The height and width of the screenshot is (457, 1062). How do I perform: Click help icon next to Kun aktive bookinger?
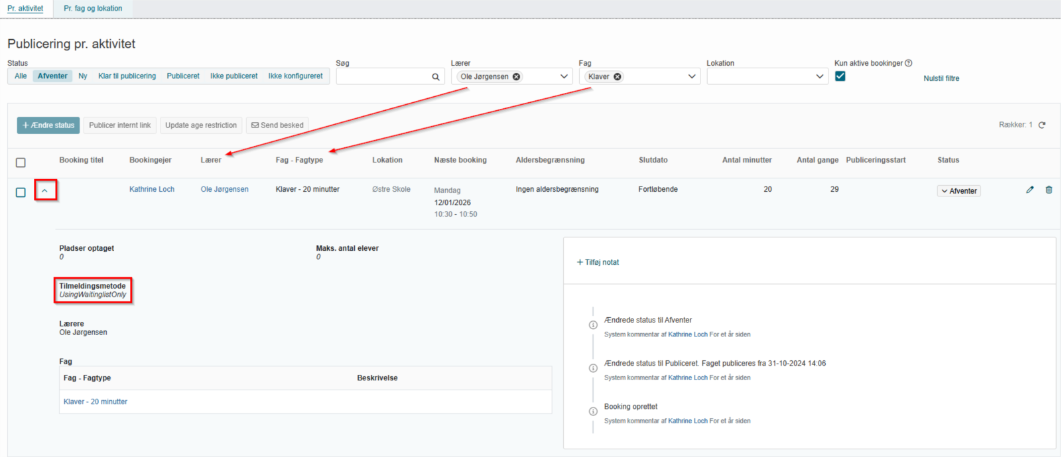[x=908, y=63]
